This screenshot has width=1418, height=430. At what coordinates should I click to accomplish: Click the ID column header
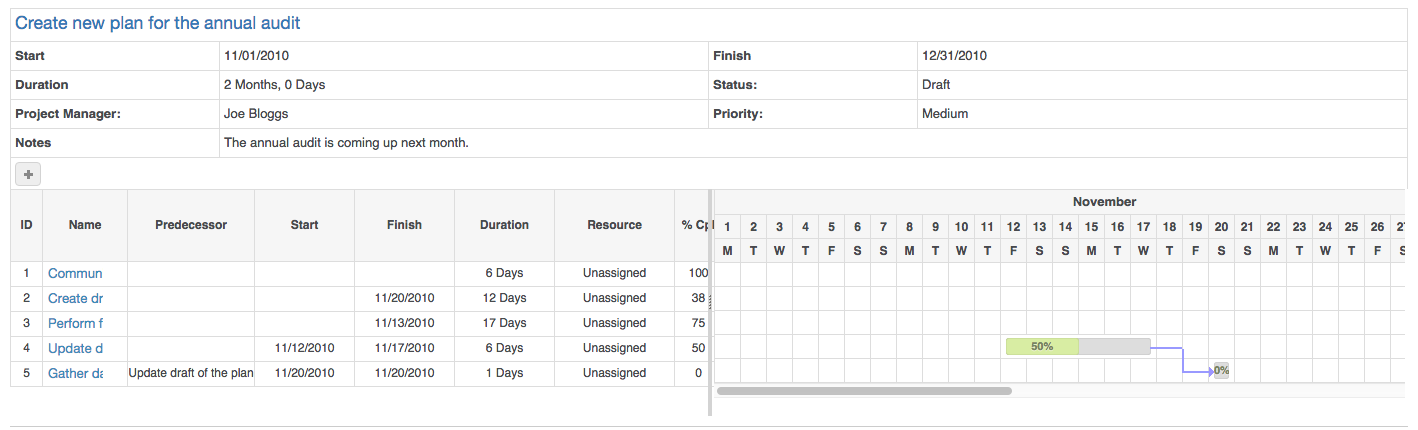click(x=27, y=225)
